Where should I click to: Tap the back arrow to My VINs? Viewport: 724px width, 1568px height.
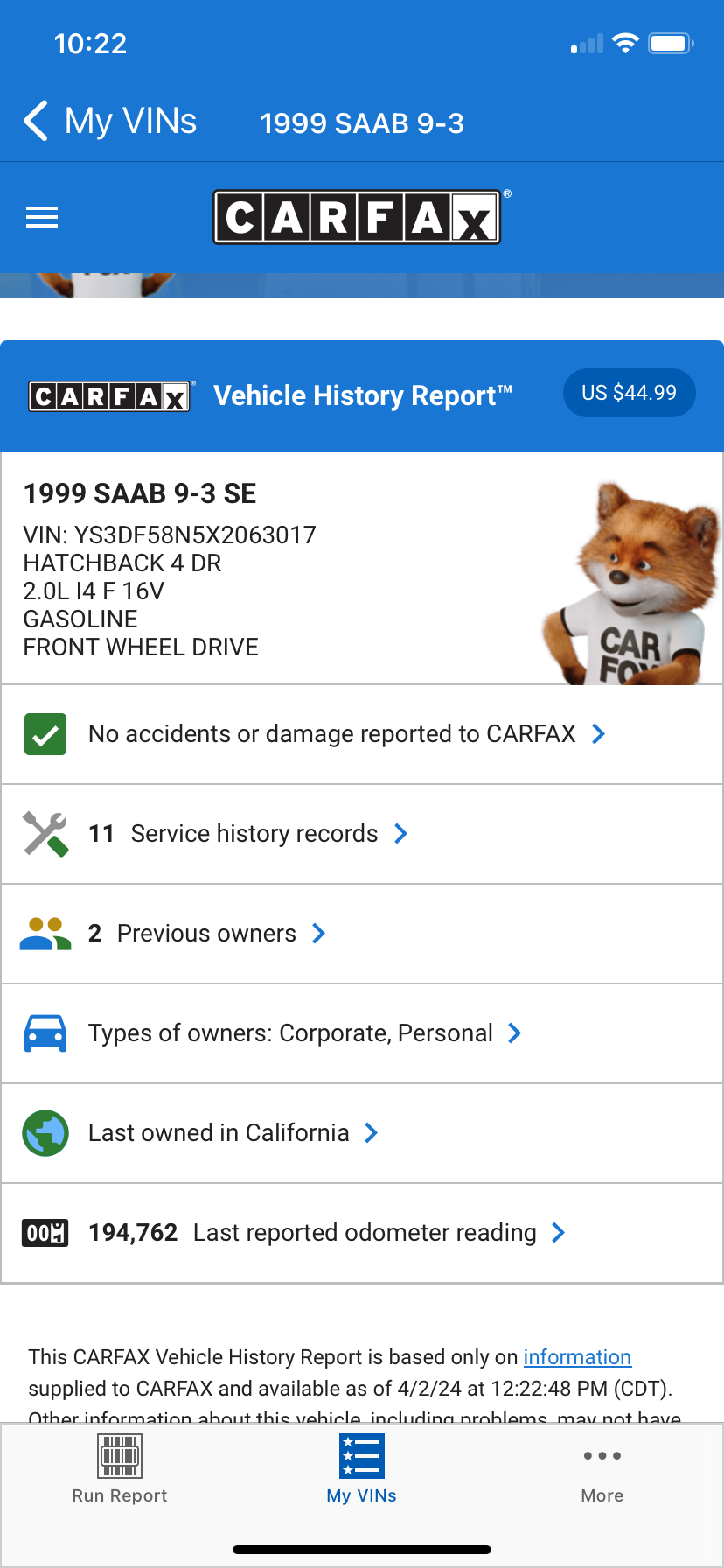[x=36, y=121]
